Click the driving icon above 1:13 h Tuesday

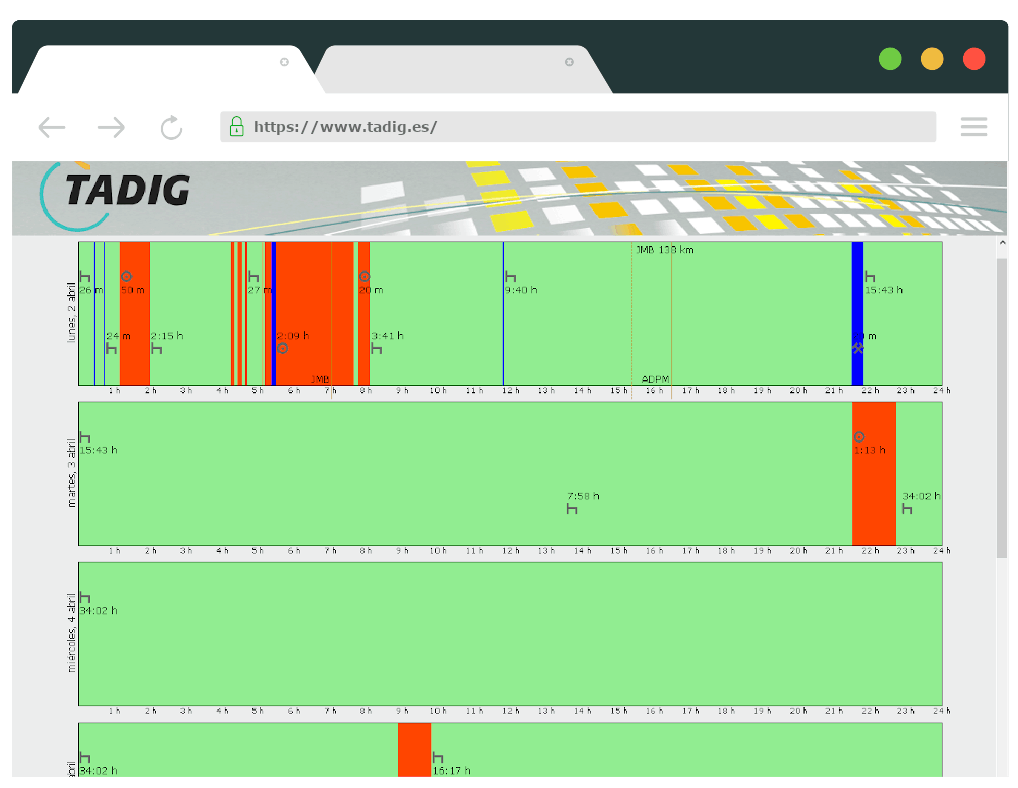858,437
